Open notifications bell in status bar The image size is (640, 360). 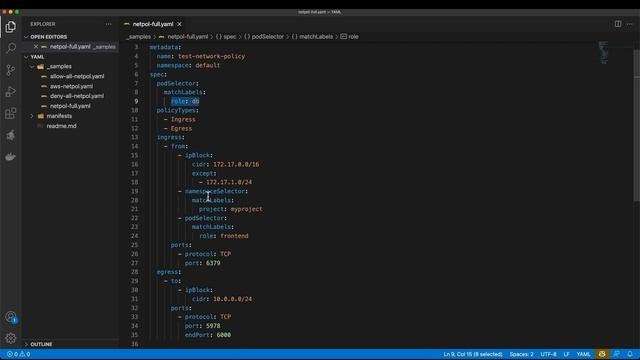tap(630, 354)
